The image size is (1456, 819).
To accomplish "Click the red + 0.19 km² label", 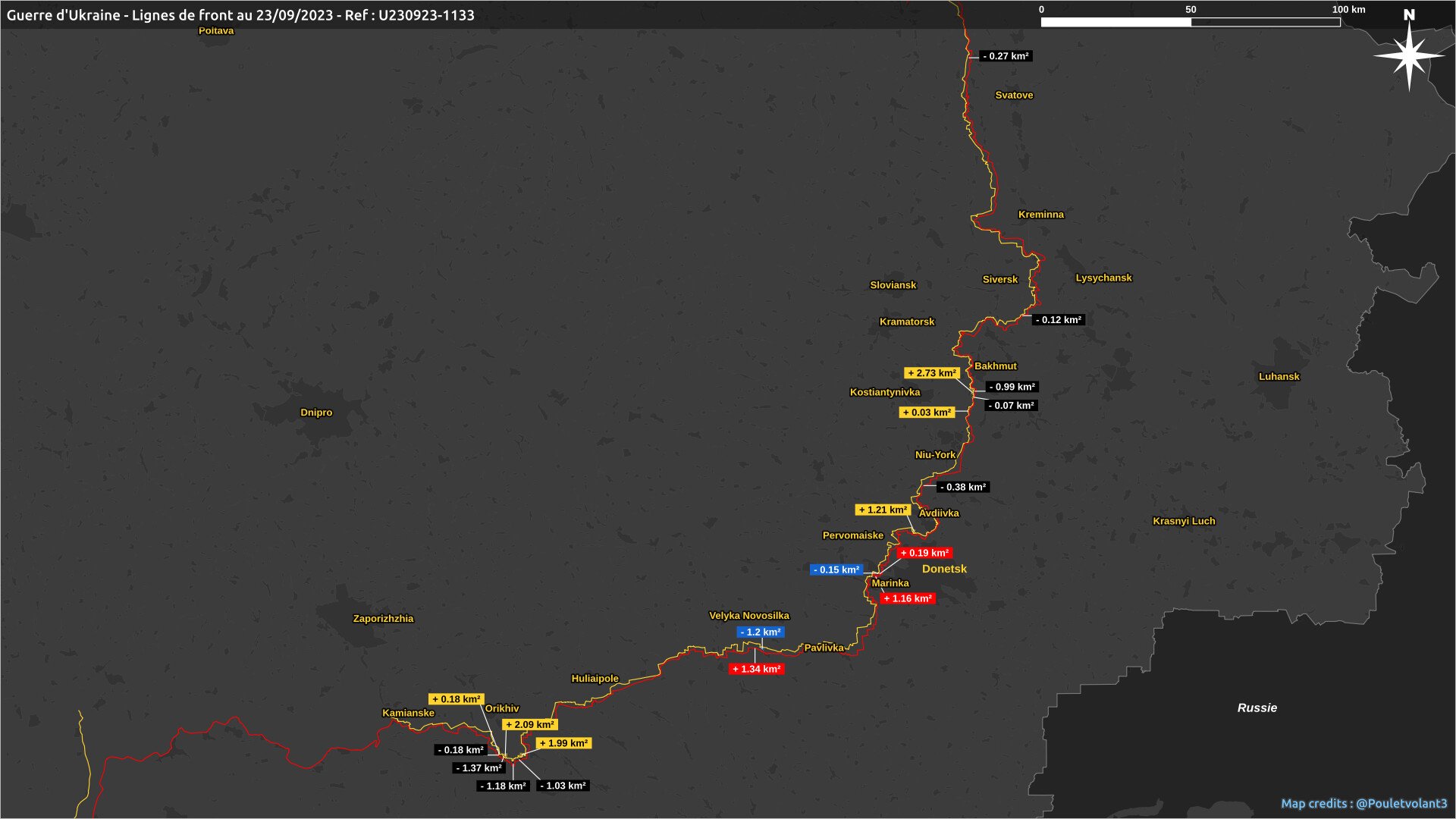I will click(x=924, y=554).
